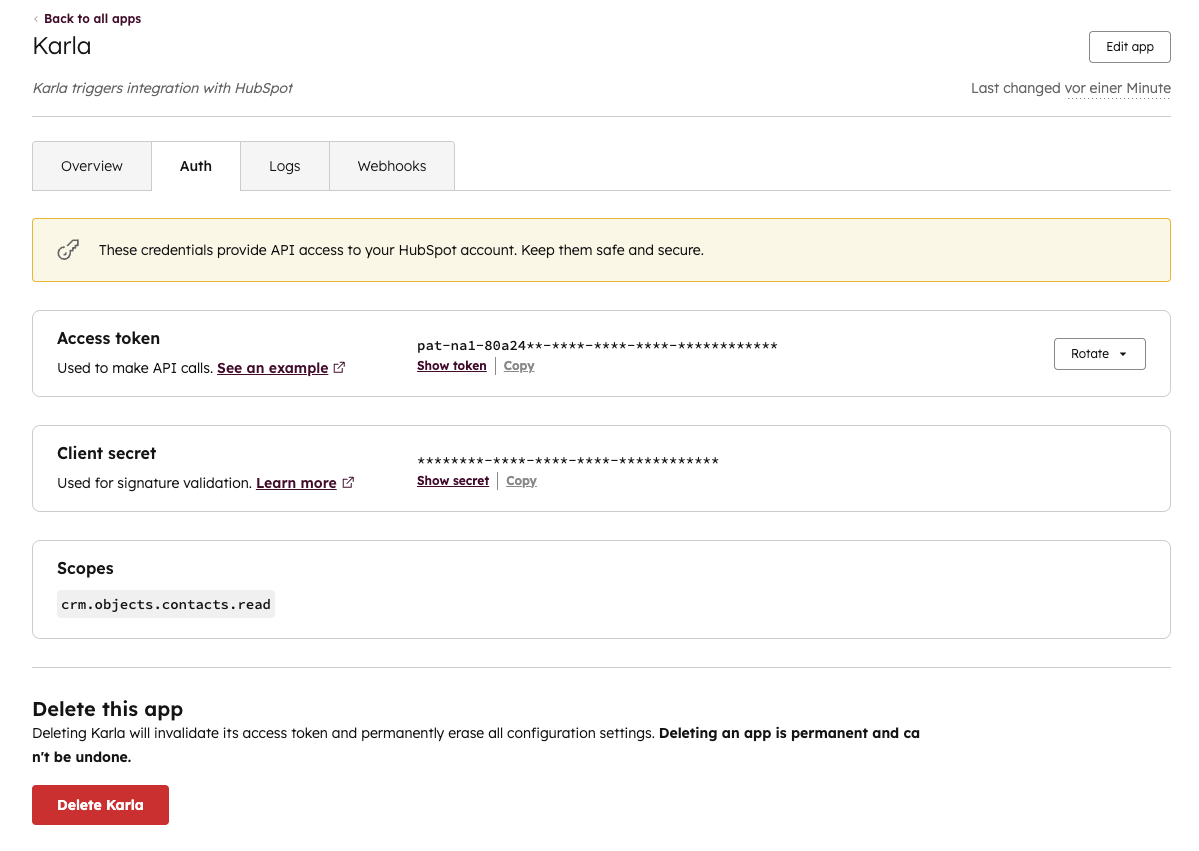
Task: Select the crm.objects.contacts.read scope chip
Action: click(166, 603)
